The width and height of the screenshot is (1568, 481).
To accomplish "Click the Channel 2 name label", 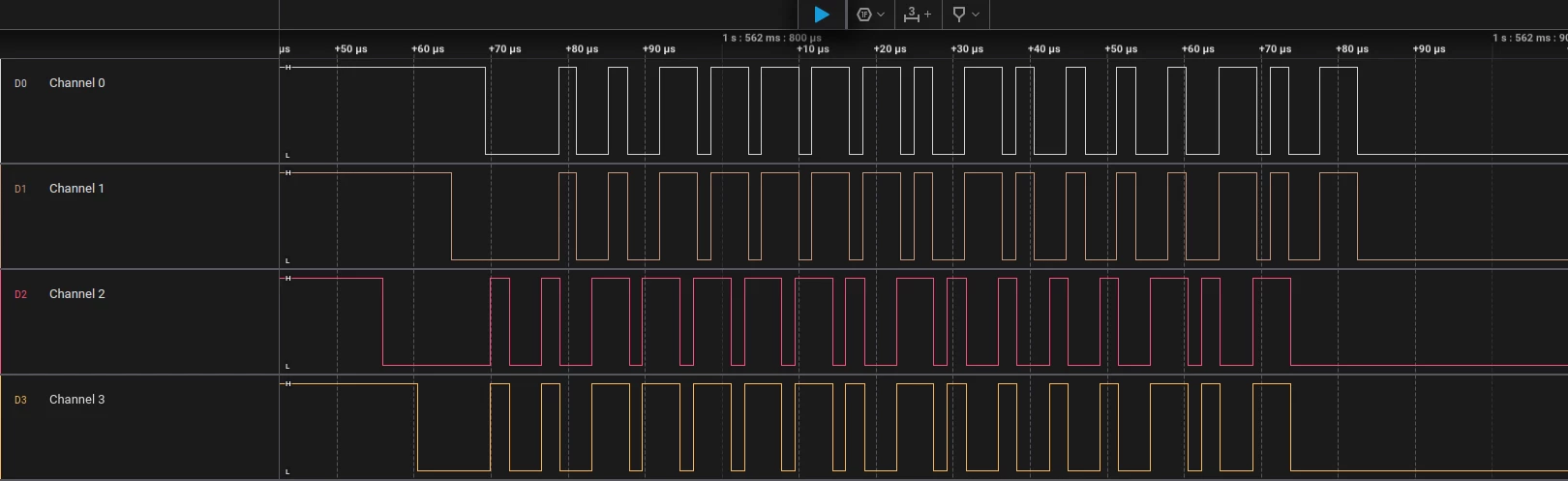I will tap(77, 294).
